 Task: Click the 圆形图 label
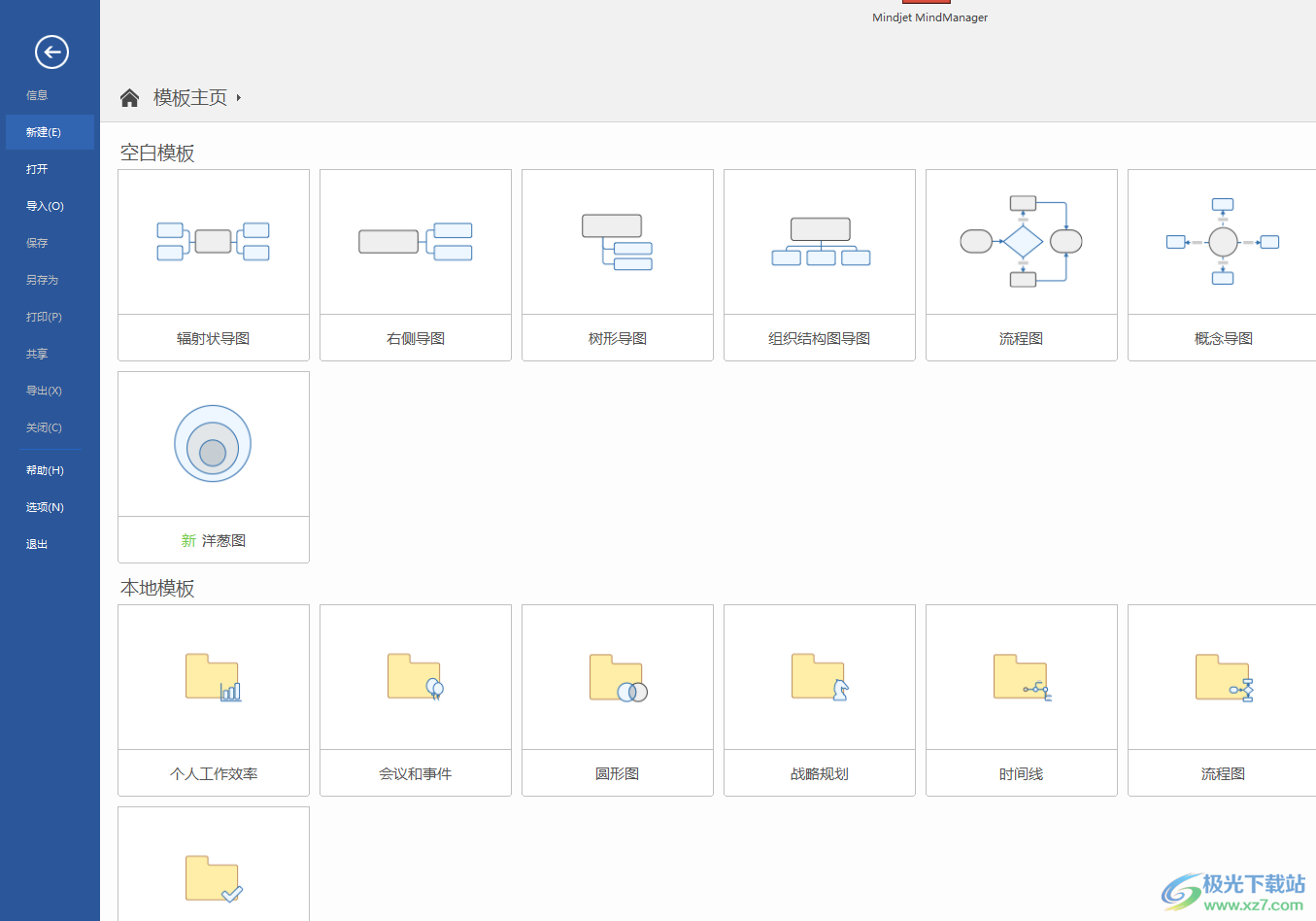[618, 773]
